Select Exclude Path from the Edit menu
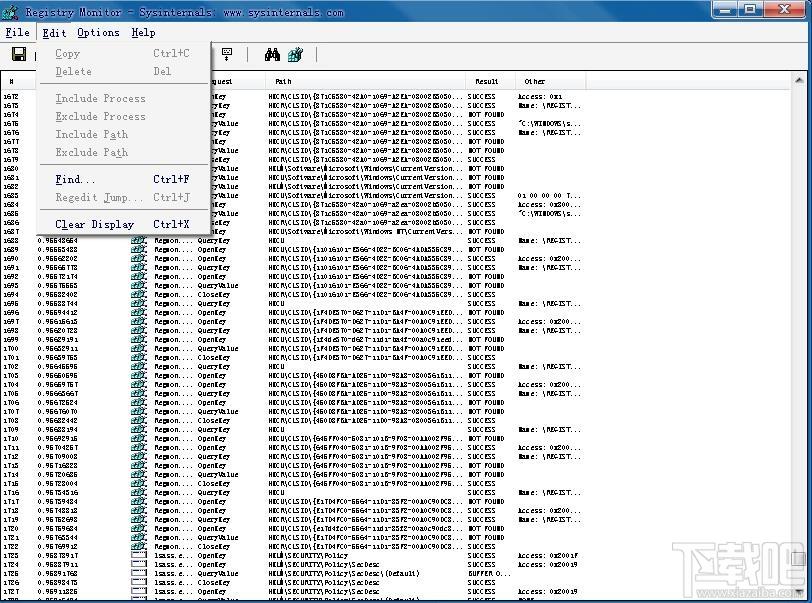This screenshot has height=603, width=812. tap(100, 152)
